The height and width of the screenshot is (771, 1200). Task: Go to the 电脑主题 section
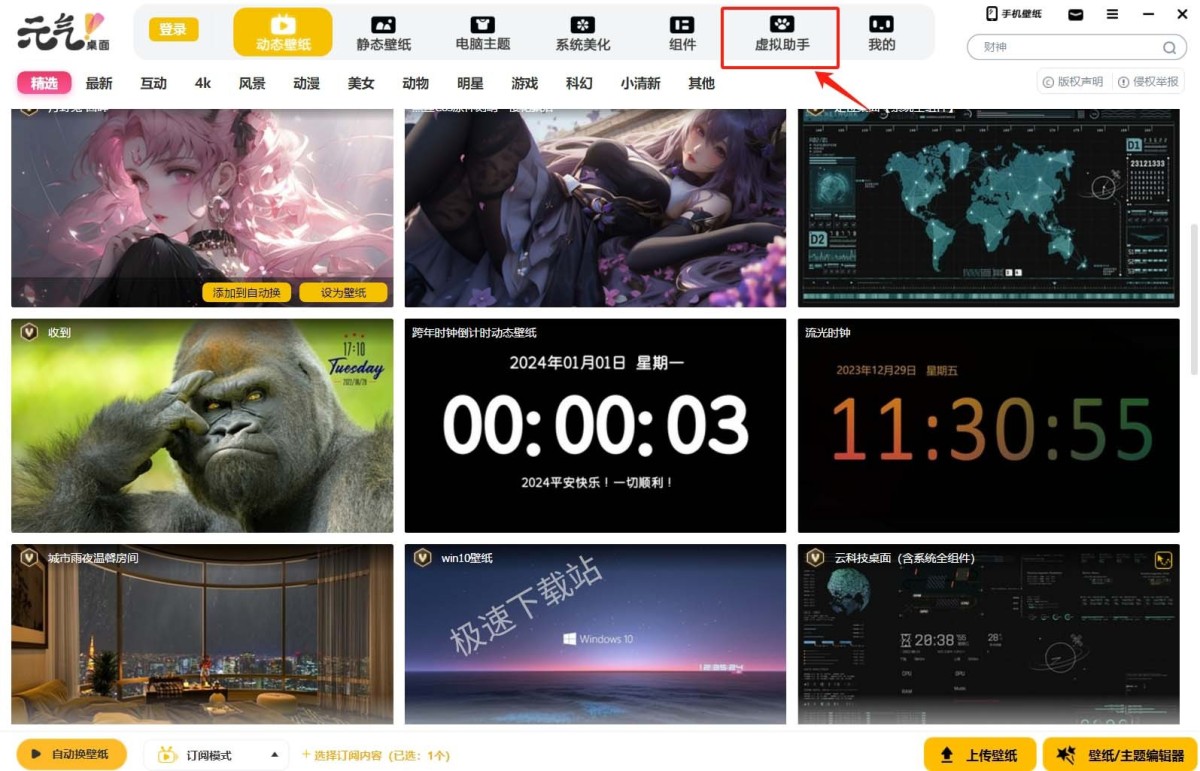483,33
